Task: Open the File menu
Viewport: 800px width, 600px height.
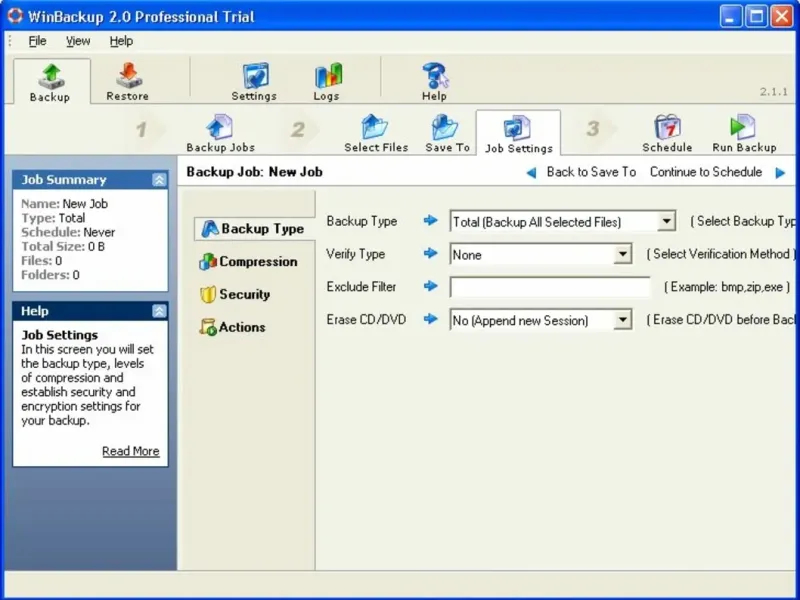Action: click(37, 41)
